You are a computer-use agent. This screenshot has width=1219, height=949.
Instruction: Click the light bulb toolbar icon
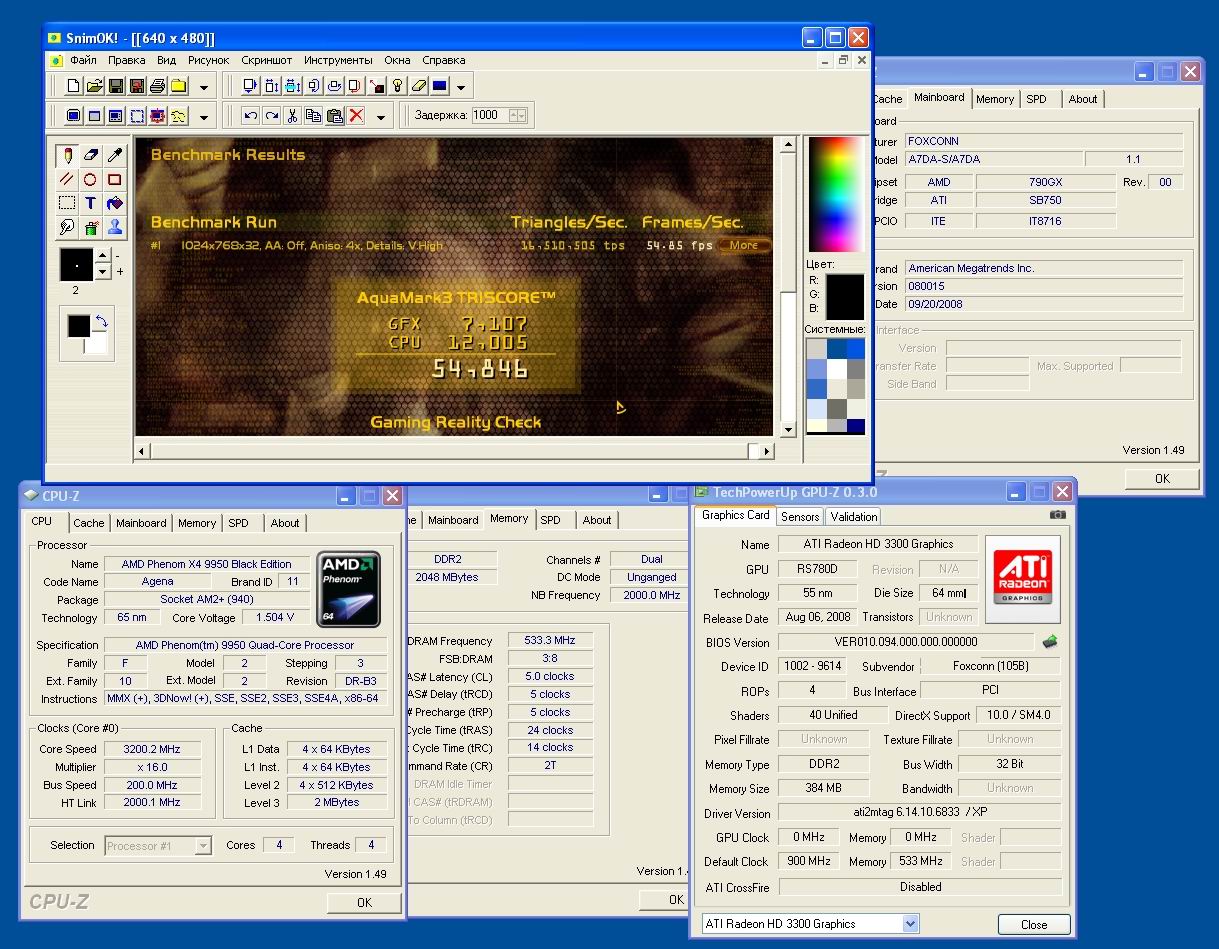pyautogui.click(x=397, y=86)
